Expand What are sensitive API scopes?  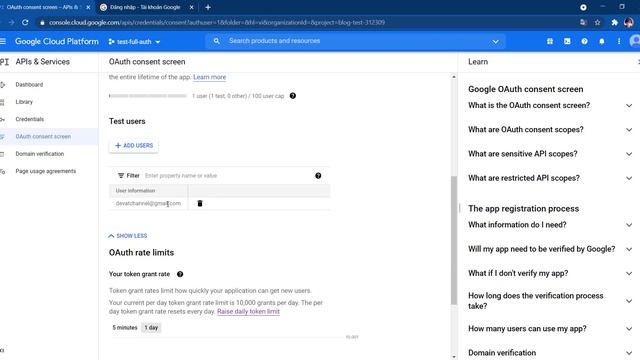[550, 154]
